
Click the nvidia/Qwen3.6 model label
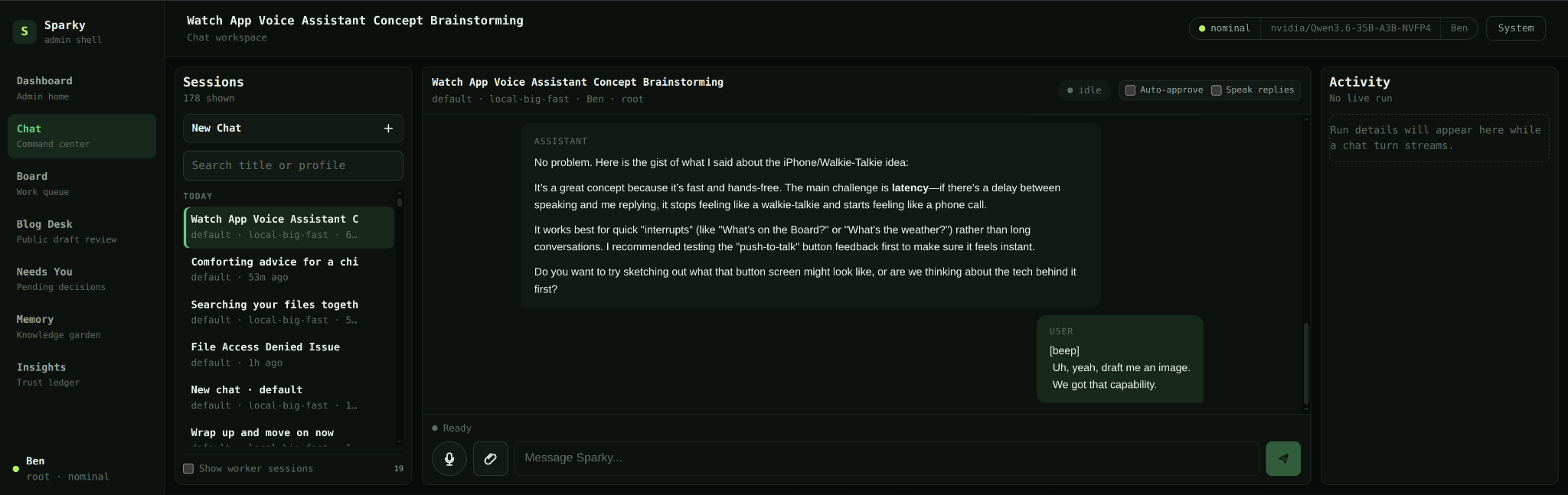[x=1351, y=28]
